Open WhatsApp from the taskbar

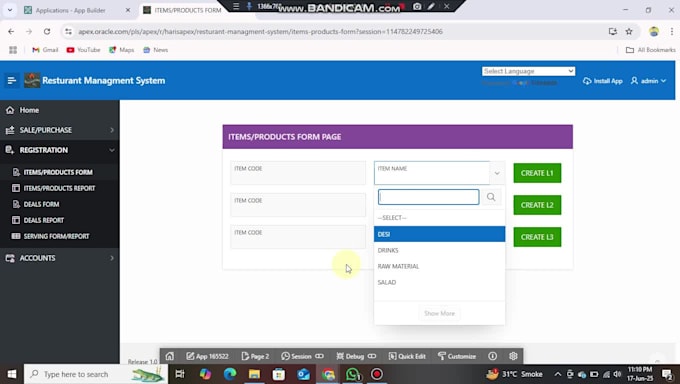point(353,374)
